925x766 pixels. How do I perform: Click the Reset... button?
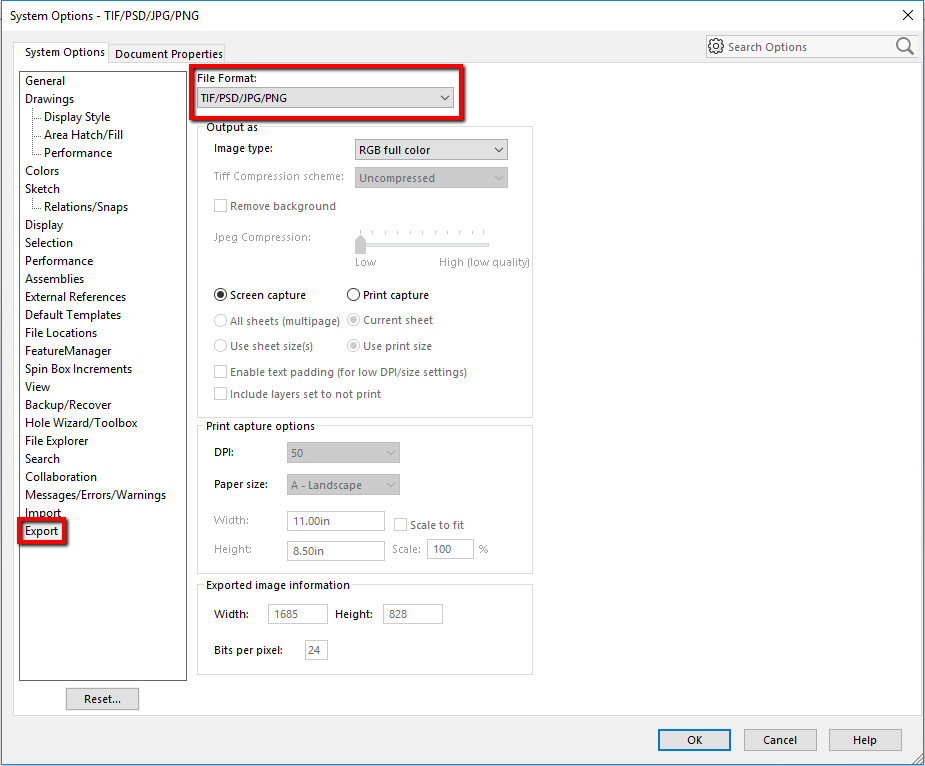(103, 699)
